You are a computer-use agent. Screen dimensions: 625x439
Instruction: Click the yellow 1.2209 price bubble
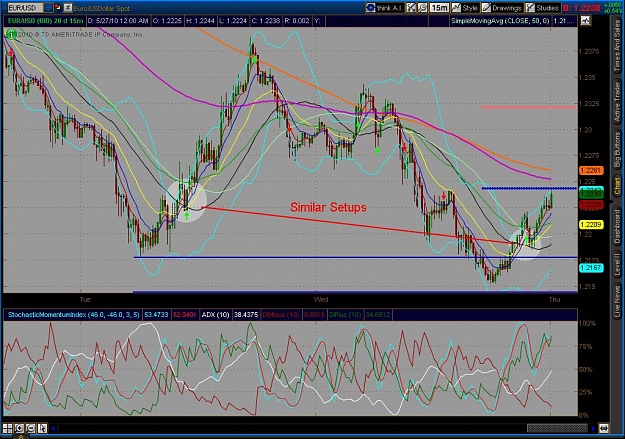coord(591,224)
